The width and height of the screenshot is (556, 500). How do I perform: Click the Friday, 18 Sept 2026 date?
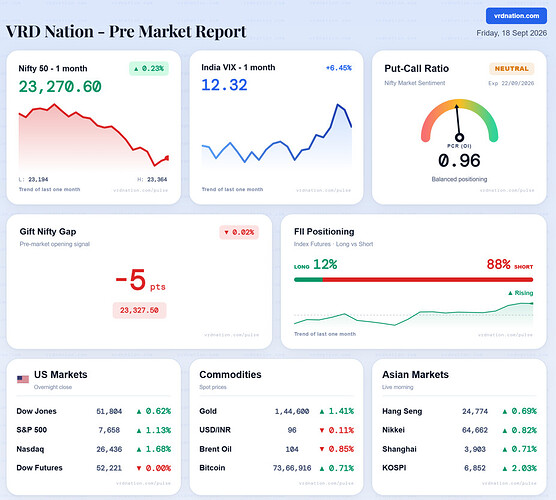coord(511,33)
